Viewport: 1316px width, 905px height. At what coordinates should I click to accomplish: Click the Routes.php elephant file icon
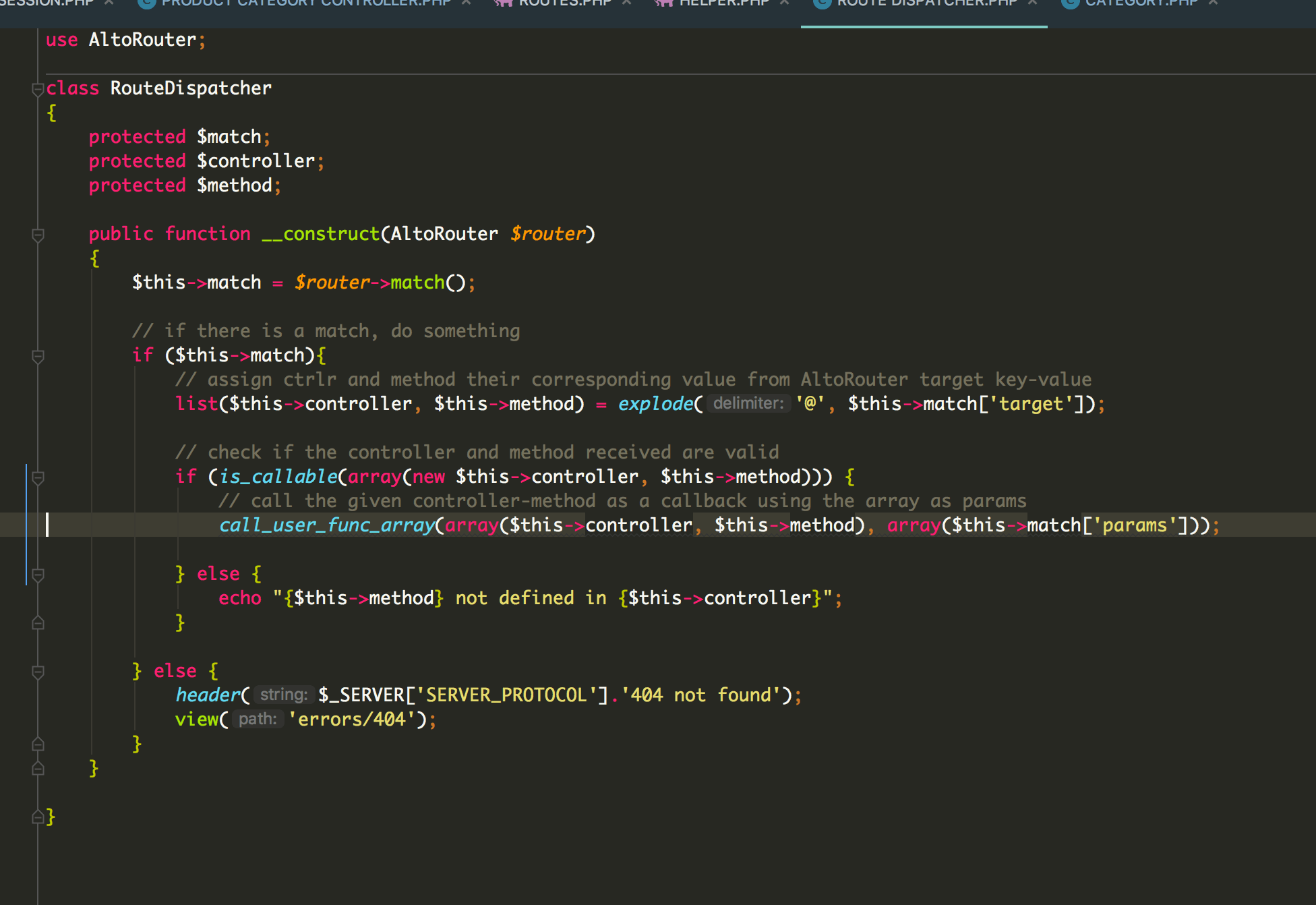503,3
